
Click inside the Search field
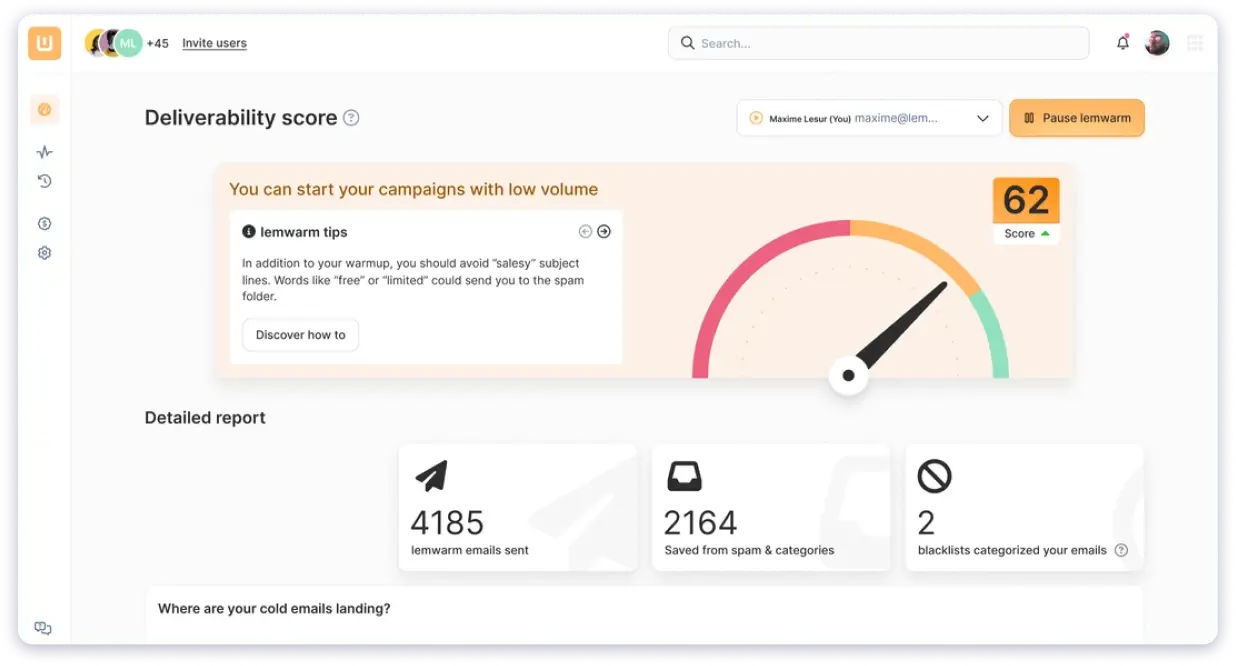pyautogui.click(x=878, y=42)
